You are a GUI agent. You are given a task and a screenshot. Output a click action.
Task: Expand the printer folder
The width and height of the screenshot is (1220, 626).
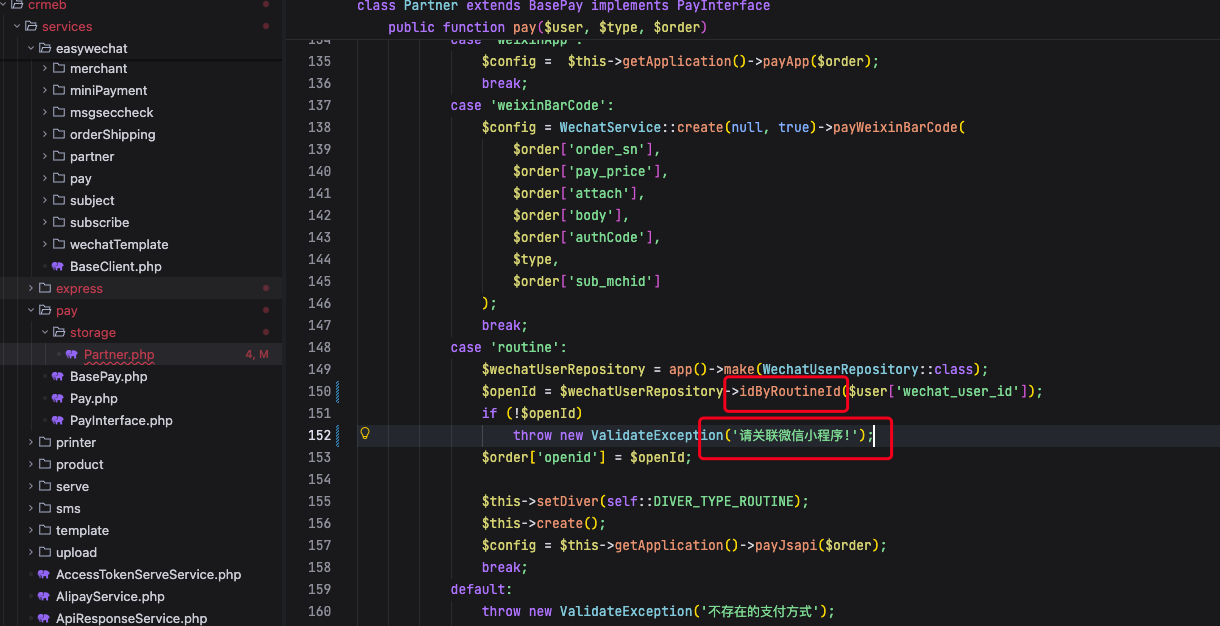(32, 442)
